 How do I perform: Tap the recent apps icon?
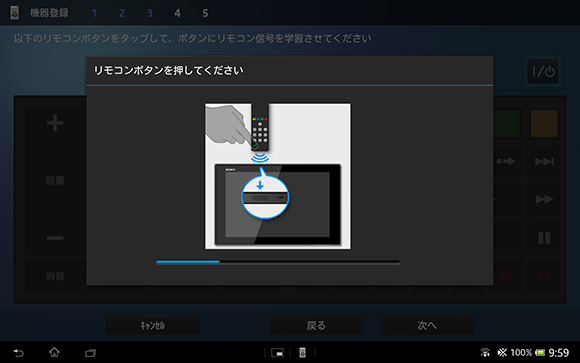90,353
